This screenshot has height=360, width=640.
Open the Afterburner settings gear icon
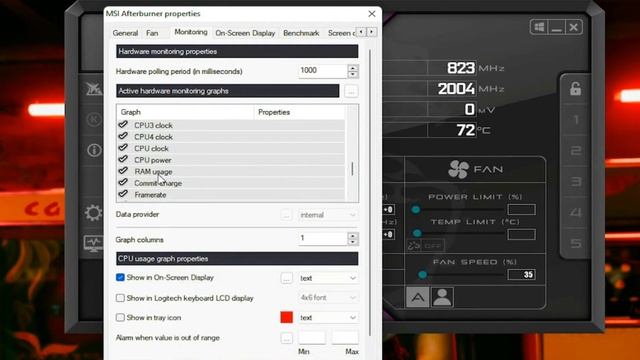coord(93,213)
